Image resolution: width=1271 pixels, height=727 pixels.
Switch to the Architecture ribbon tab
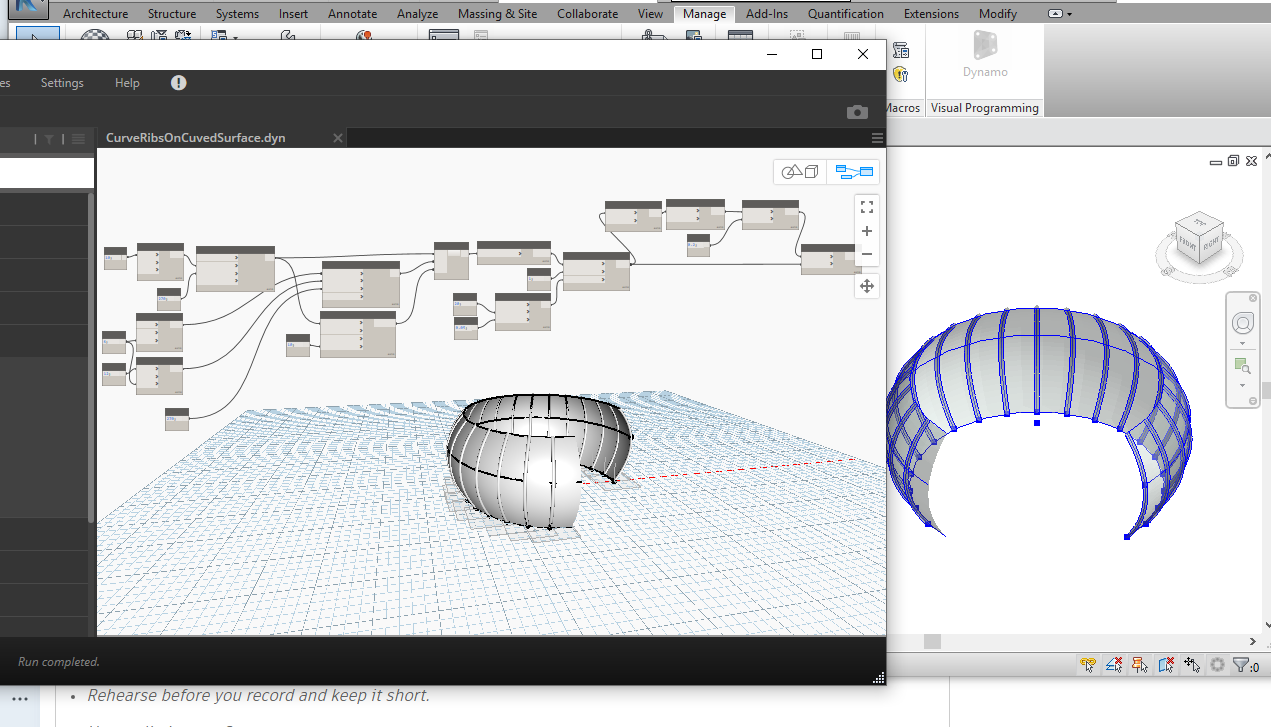click(x=95, y=13)
